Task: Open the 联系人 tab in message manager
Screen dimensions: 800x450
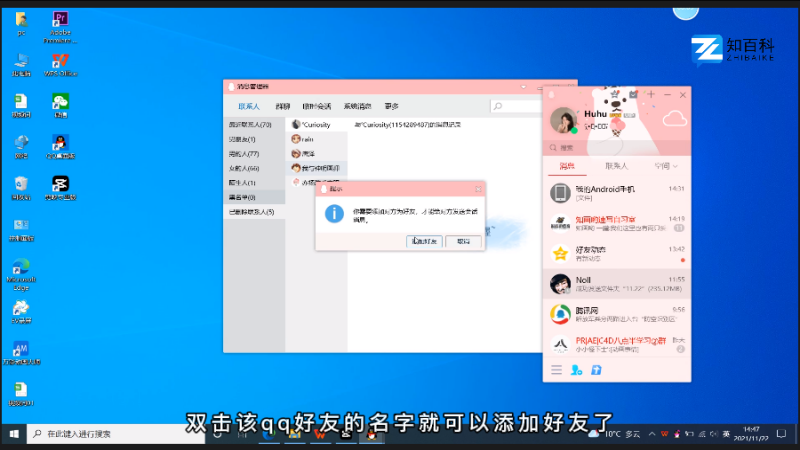Action: tap(249, 106)
